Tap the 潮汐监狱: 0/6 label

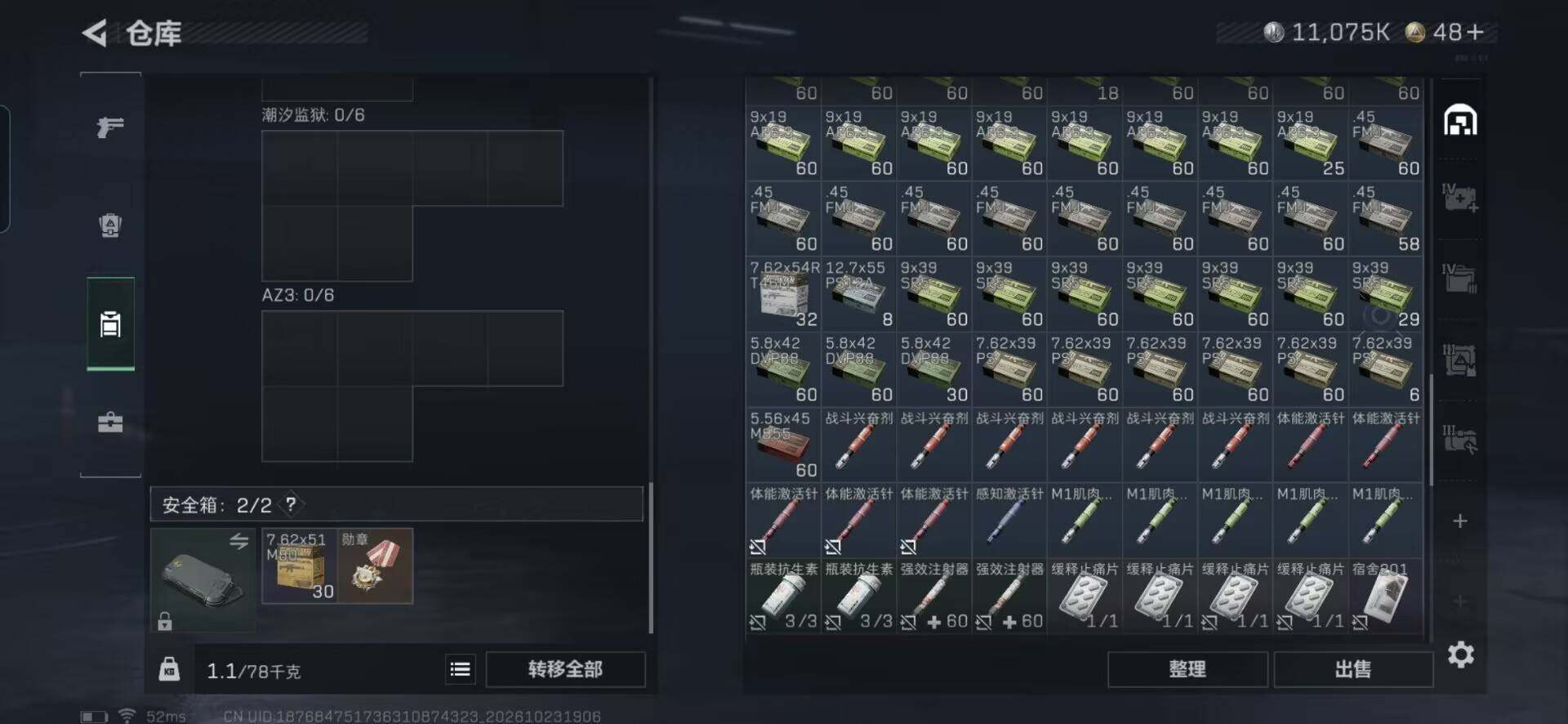(313, 115)
